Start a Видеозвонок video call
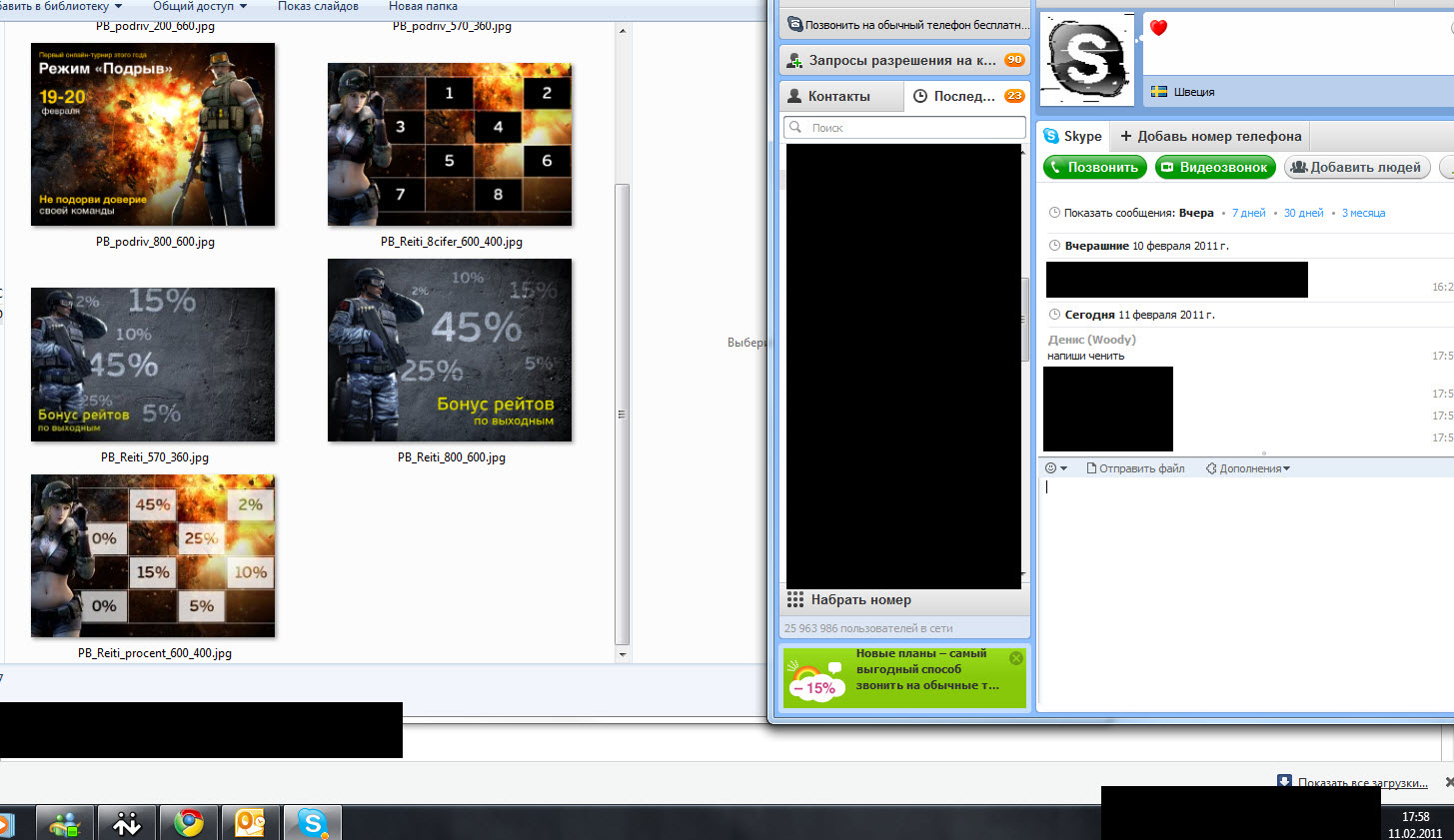 coord(1215,168)
